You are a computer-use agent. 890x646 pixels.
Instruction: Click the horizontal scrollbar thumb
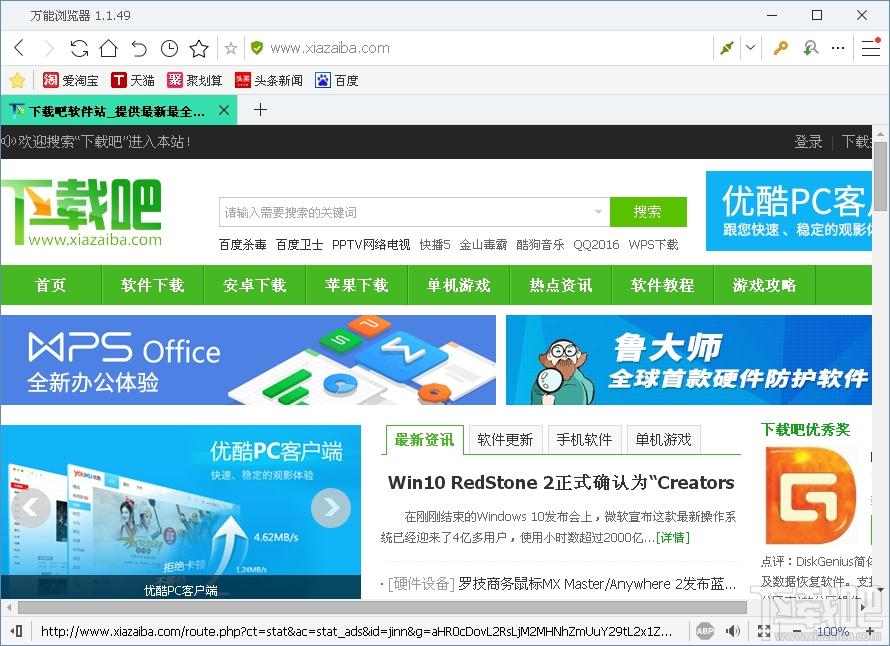pos(382,608)
